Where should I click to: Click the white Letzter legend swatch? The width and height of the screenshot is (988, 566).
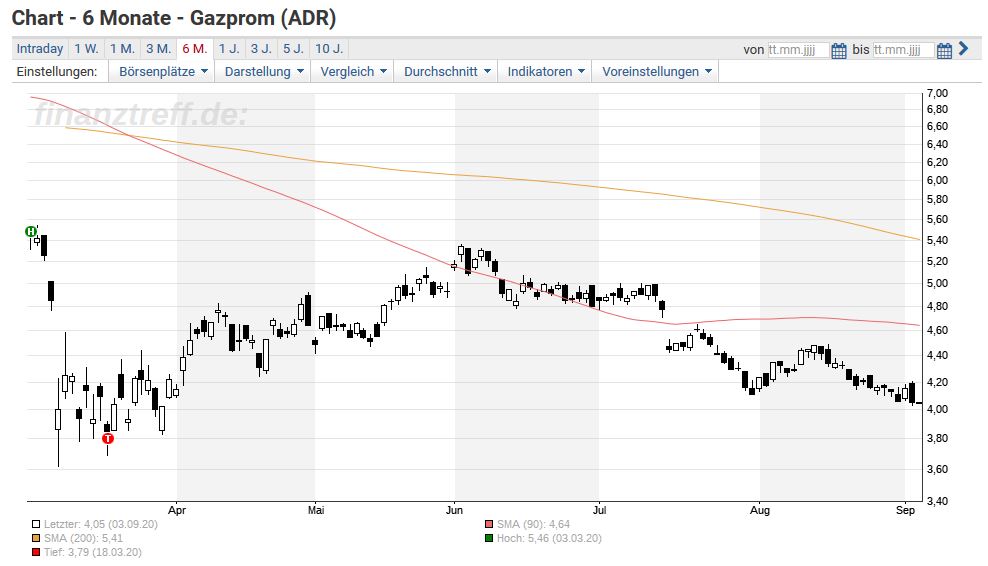[36, 524]
